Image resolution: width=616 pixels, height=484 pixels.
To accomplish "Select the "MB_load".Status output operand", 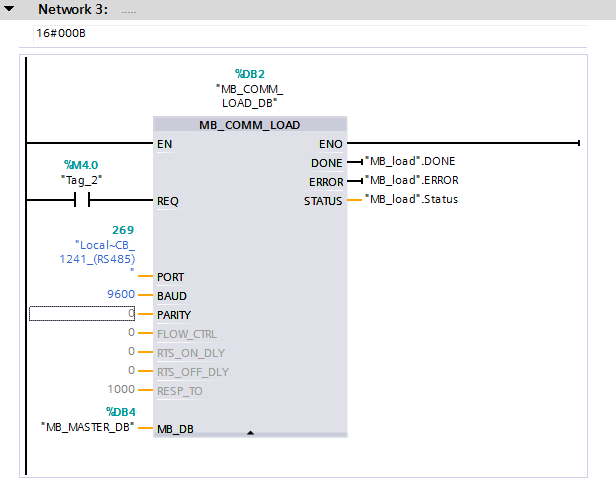I will coord(412,199).
